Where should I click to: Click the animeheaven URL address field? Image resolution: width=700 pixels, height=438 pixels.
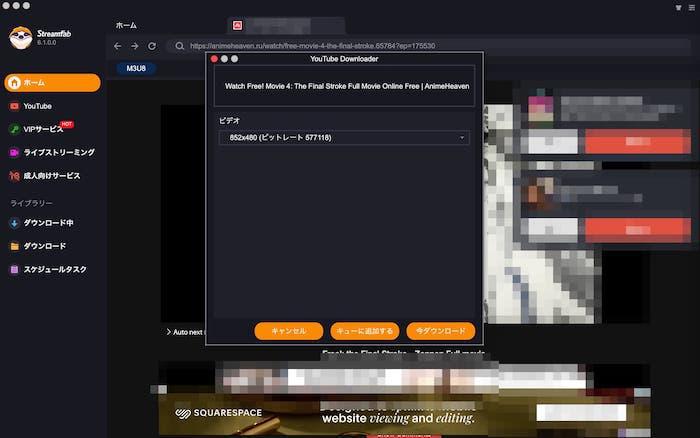429,46
